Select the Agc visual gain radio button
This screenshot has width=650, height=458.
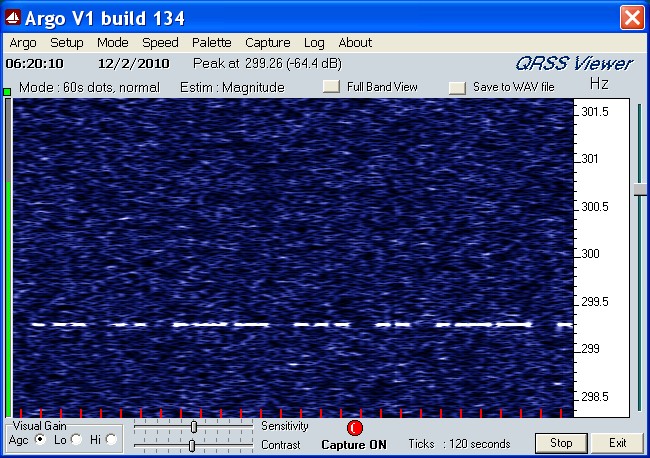pyautogui.click(x=41, y=439)
